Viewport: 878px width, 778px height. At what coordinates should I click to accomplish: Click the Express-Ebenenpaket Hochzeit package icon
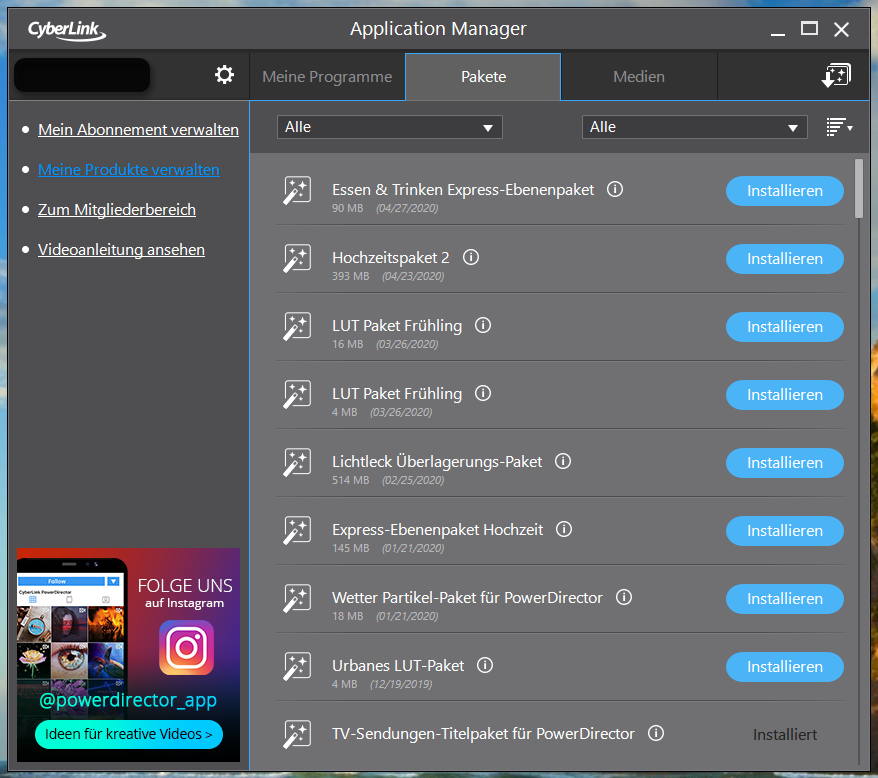[x=297, y=530]
